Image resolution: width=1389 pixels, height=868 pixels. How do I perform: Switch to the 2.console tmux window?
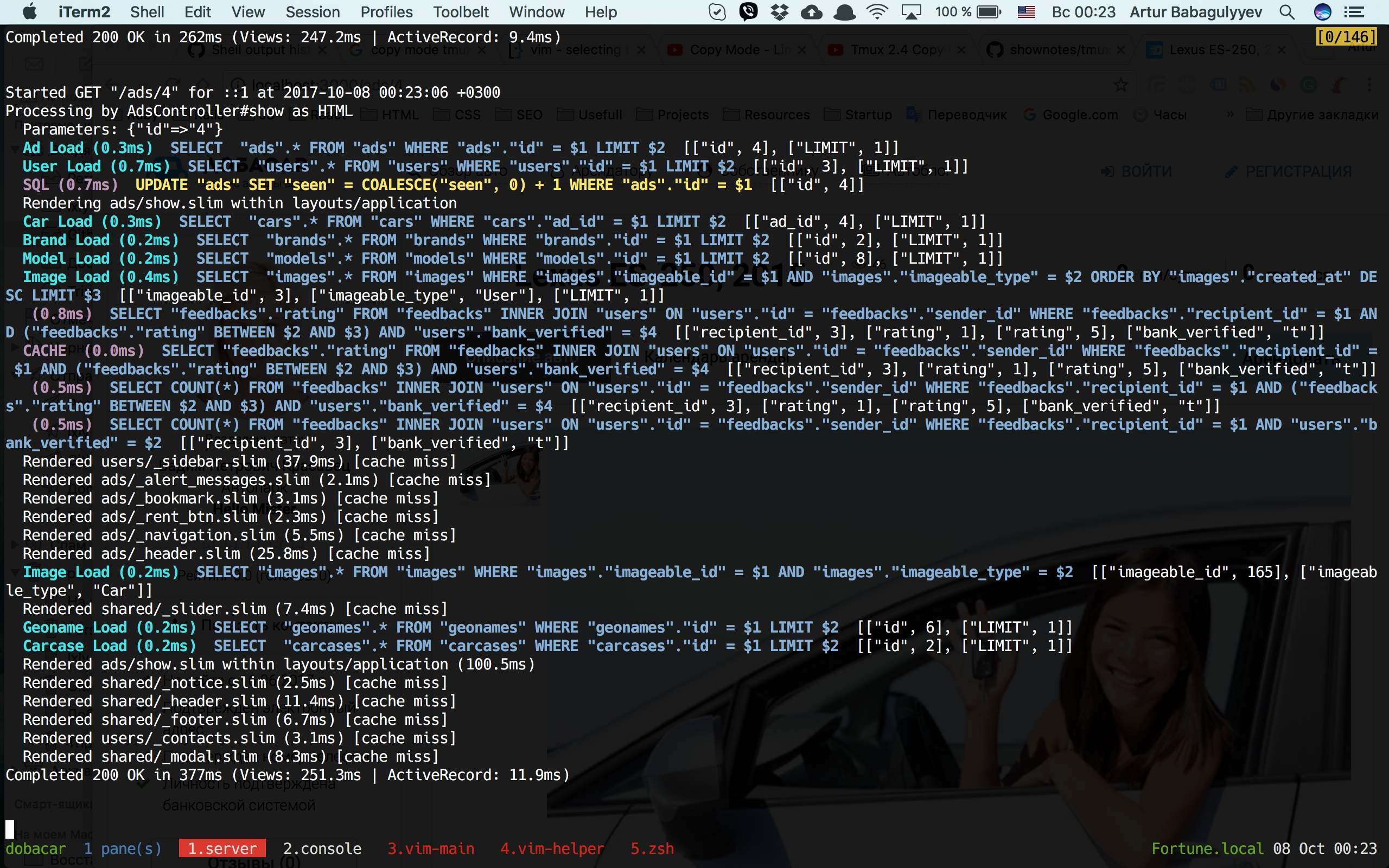click(x=321, y=848)
